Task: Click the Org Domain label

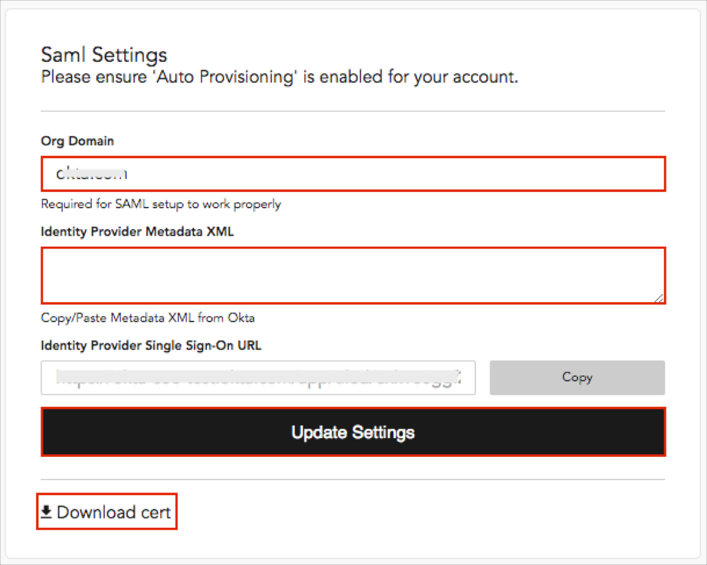Action: [x=77, y=141]
